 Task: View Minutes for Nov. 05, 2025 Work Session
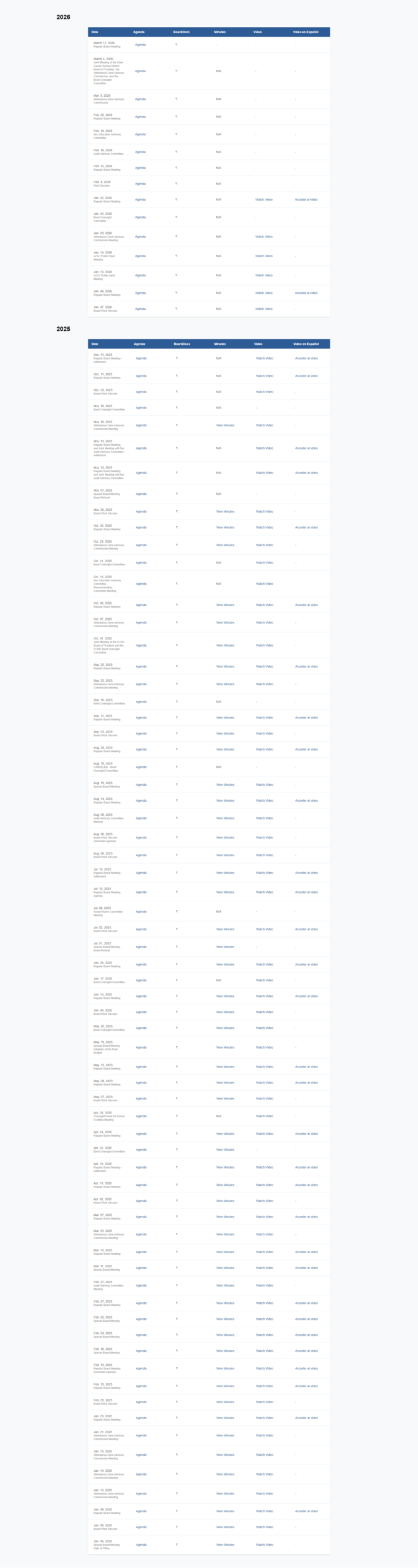pyautogui.click(x=225, y=511)
